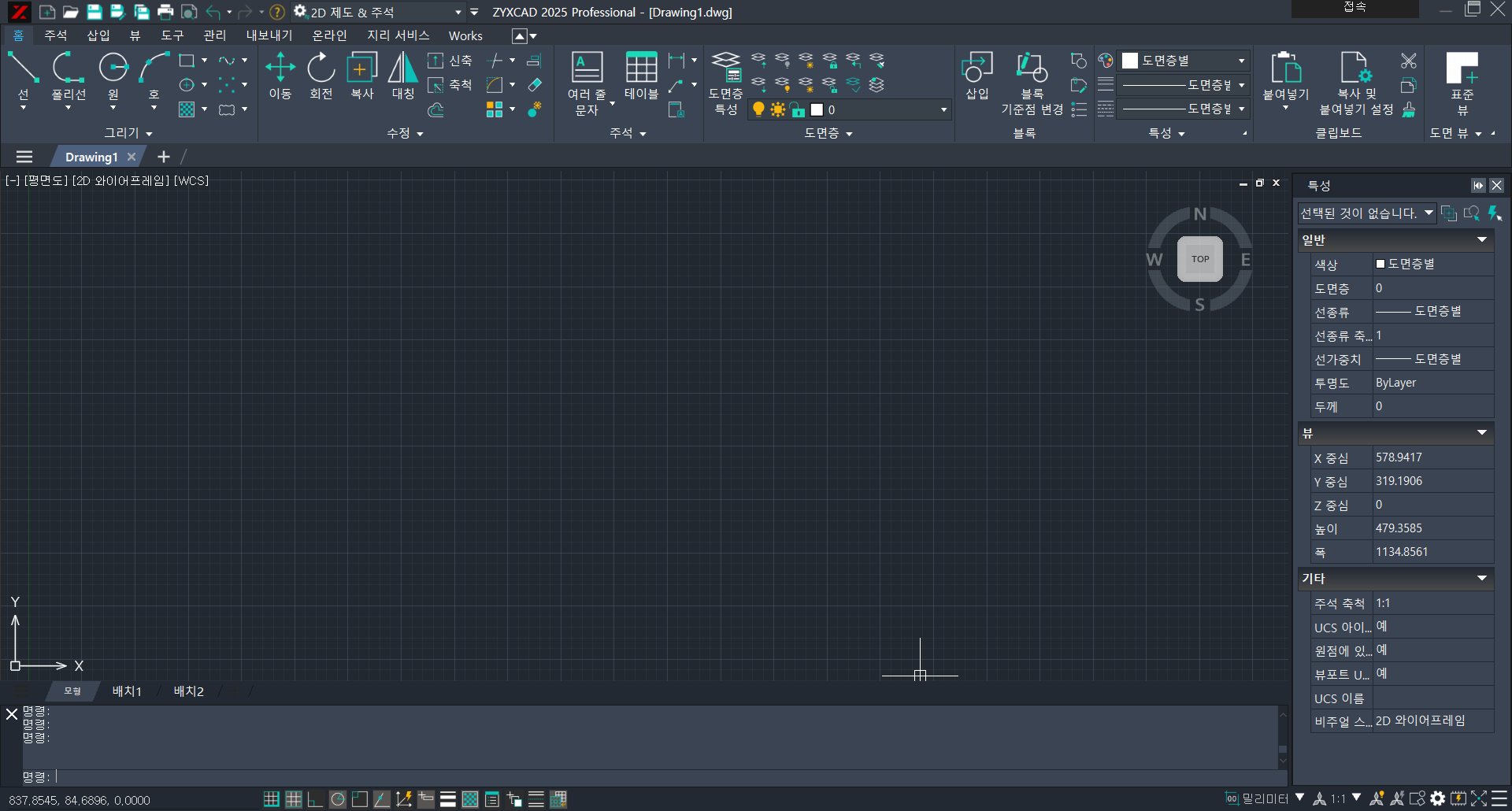Click the 신축 (Stretch) tool

[x=450, y=61]
